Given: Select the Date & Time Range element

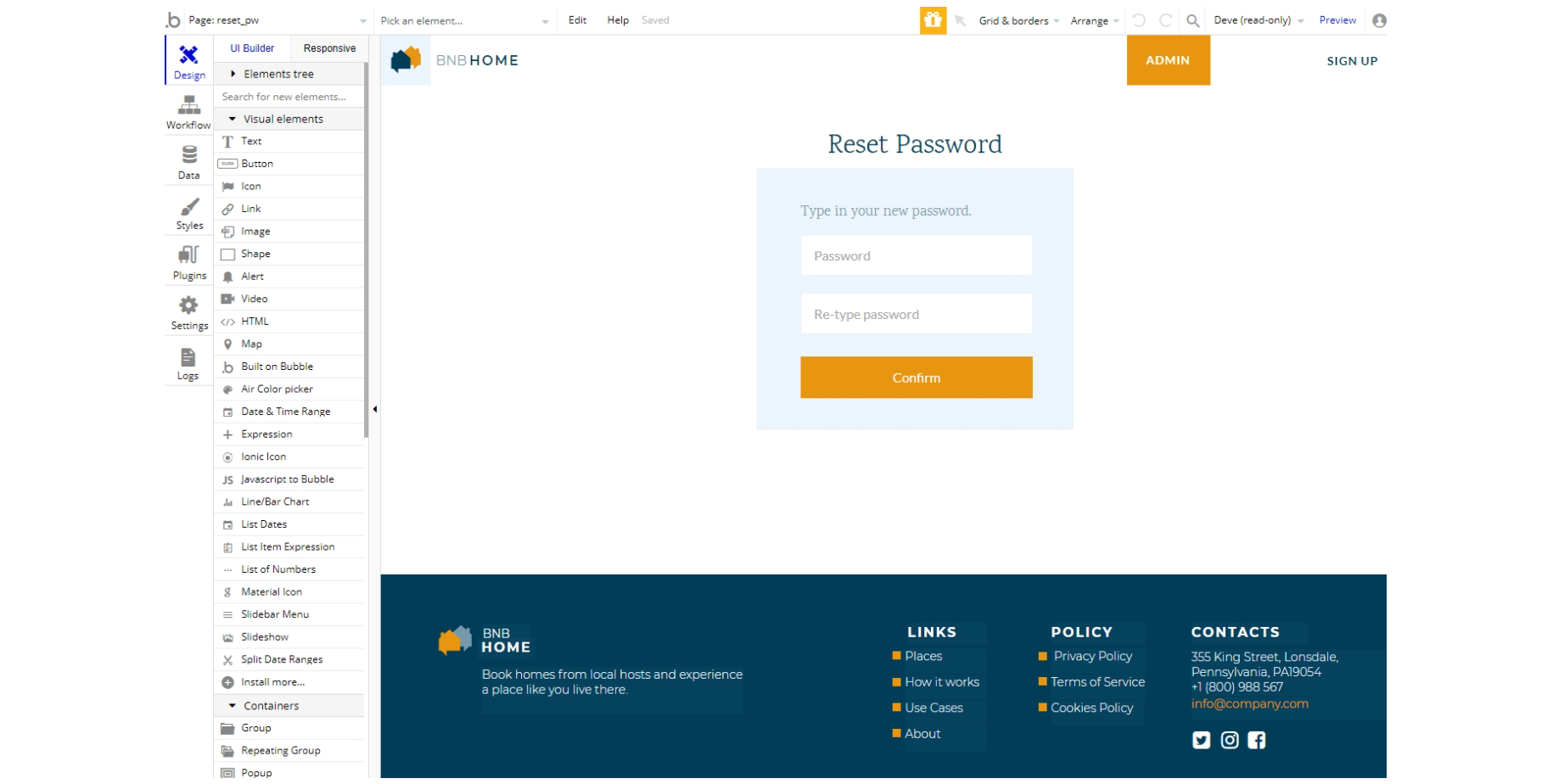Looking at the screenshot, I should (x=290, y=412).
